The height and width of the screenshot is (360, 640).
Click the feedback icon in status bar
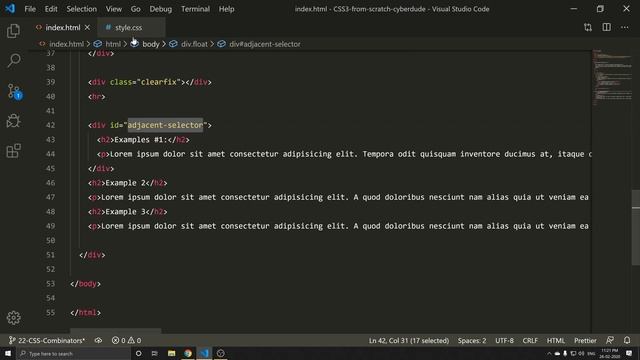[x=610, y=340]
